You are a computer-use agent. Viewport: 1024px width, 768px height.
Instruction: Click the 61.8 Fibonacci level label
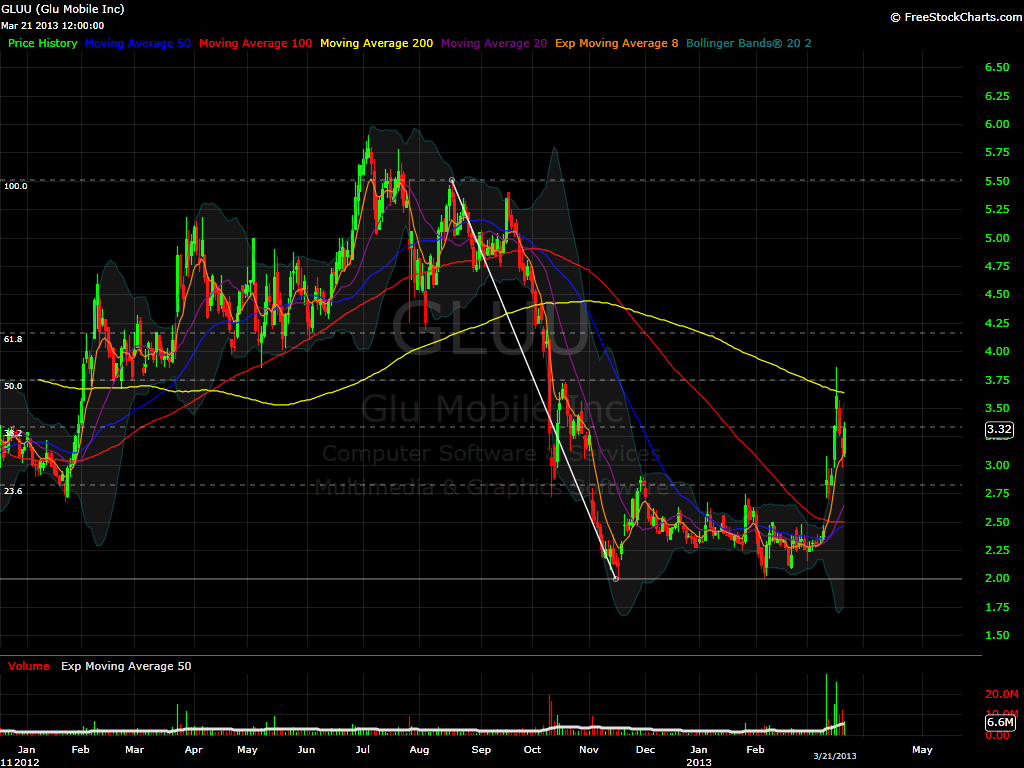(x=13, y=339)
